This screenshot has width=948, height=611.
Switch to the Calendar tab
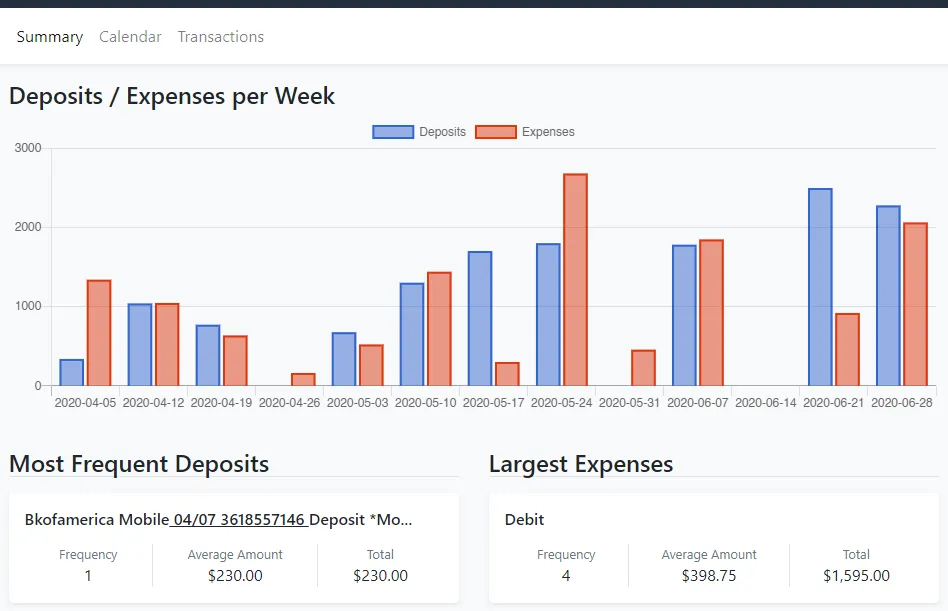tap(130, 37)
